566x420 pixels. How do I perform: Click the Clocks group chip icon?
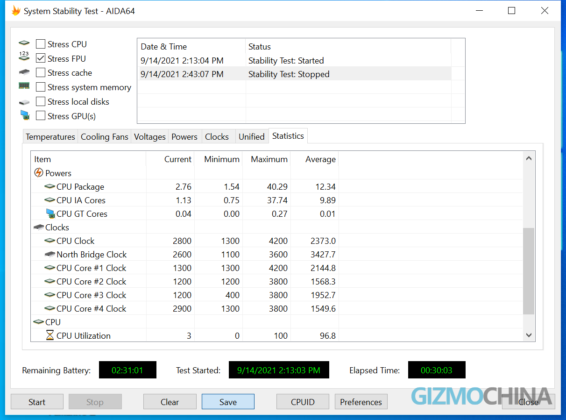tap(39, 227)
